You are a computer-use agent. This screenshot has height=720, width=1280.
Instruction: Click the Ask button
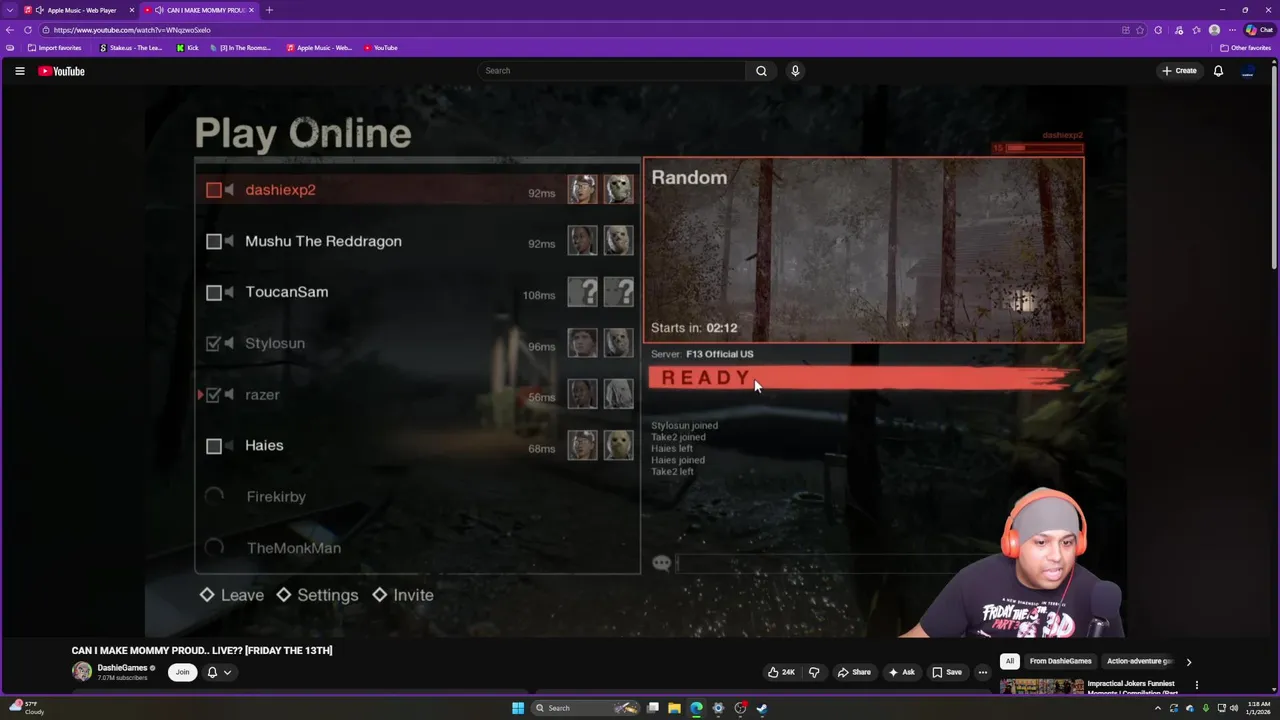pyautogui.click(x=901, y=672)
